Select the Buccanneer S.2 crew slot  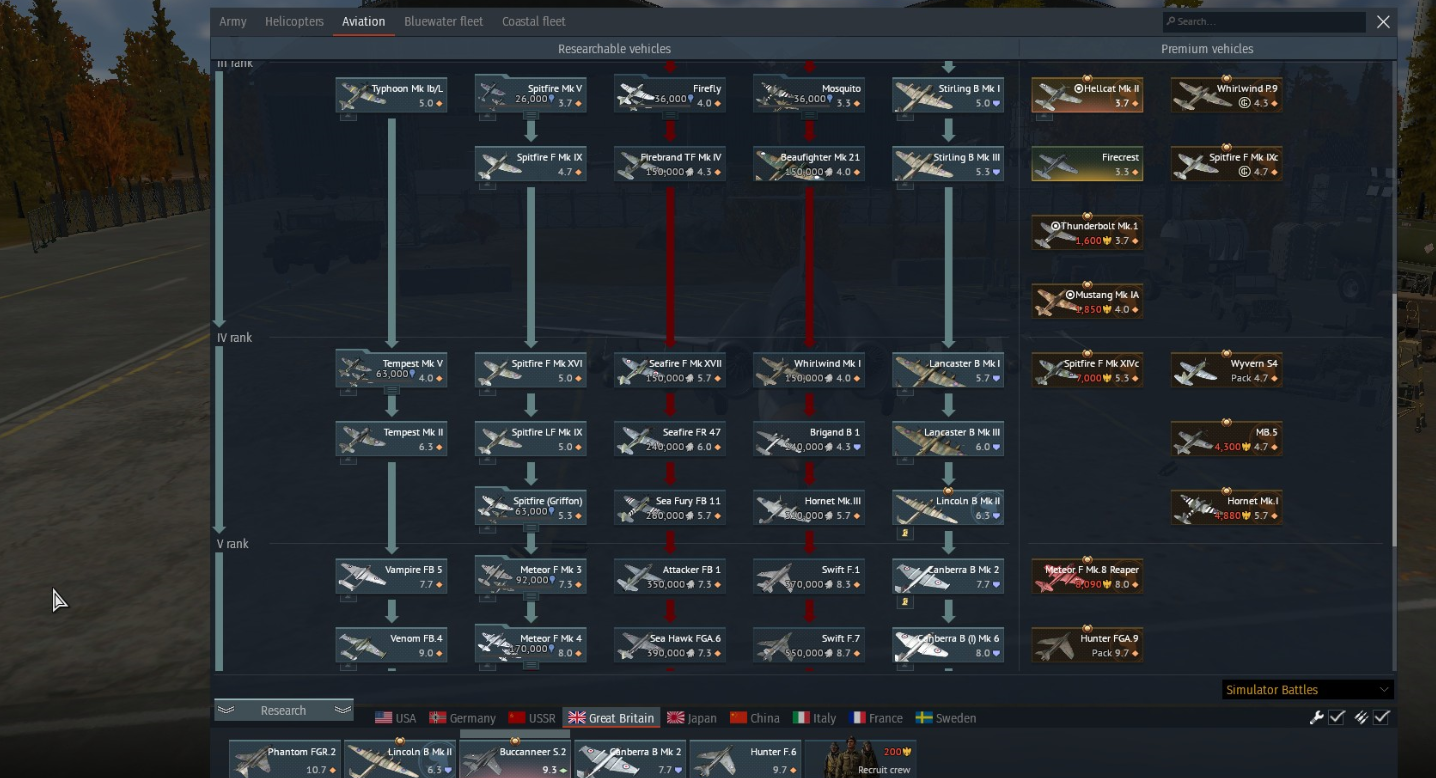pyautogui.click(x=515, y=759)
